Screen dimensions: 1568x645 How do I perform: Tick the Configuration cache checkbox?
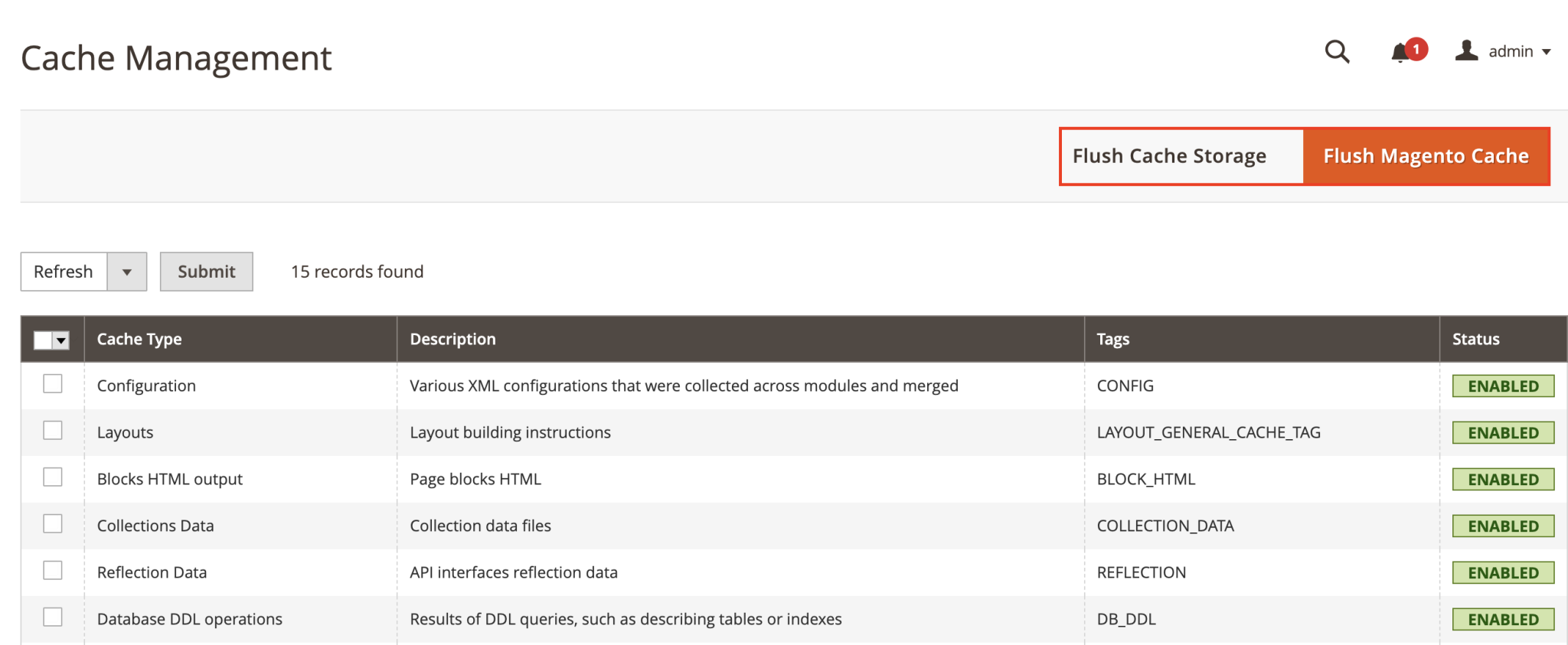53,383
